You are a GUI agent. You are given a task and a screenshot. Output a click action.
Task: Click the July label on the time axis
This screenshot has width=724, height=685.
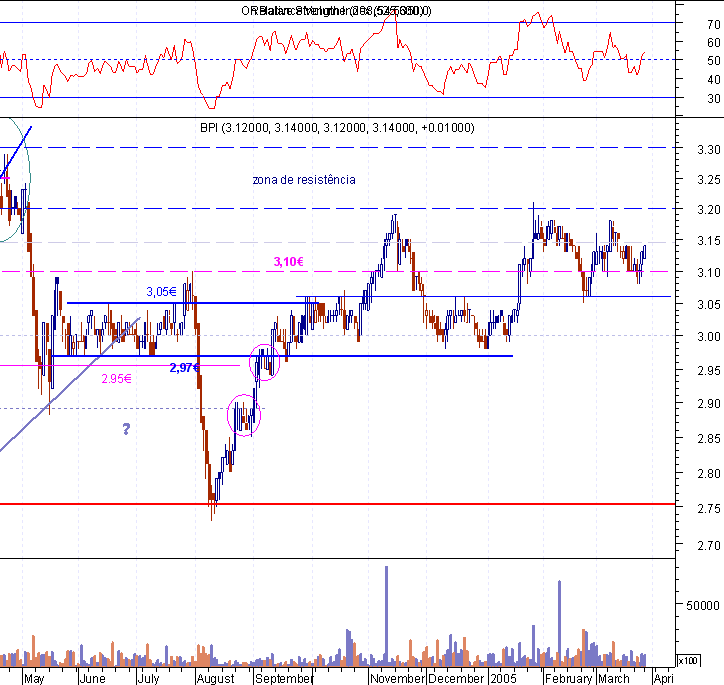coord(148,679)
